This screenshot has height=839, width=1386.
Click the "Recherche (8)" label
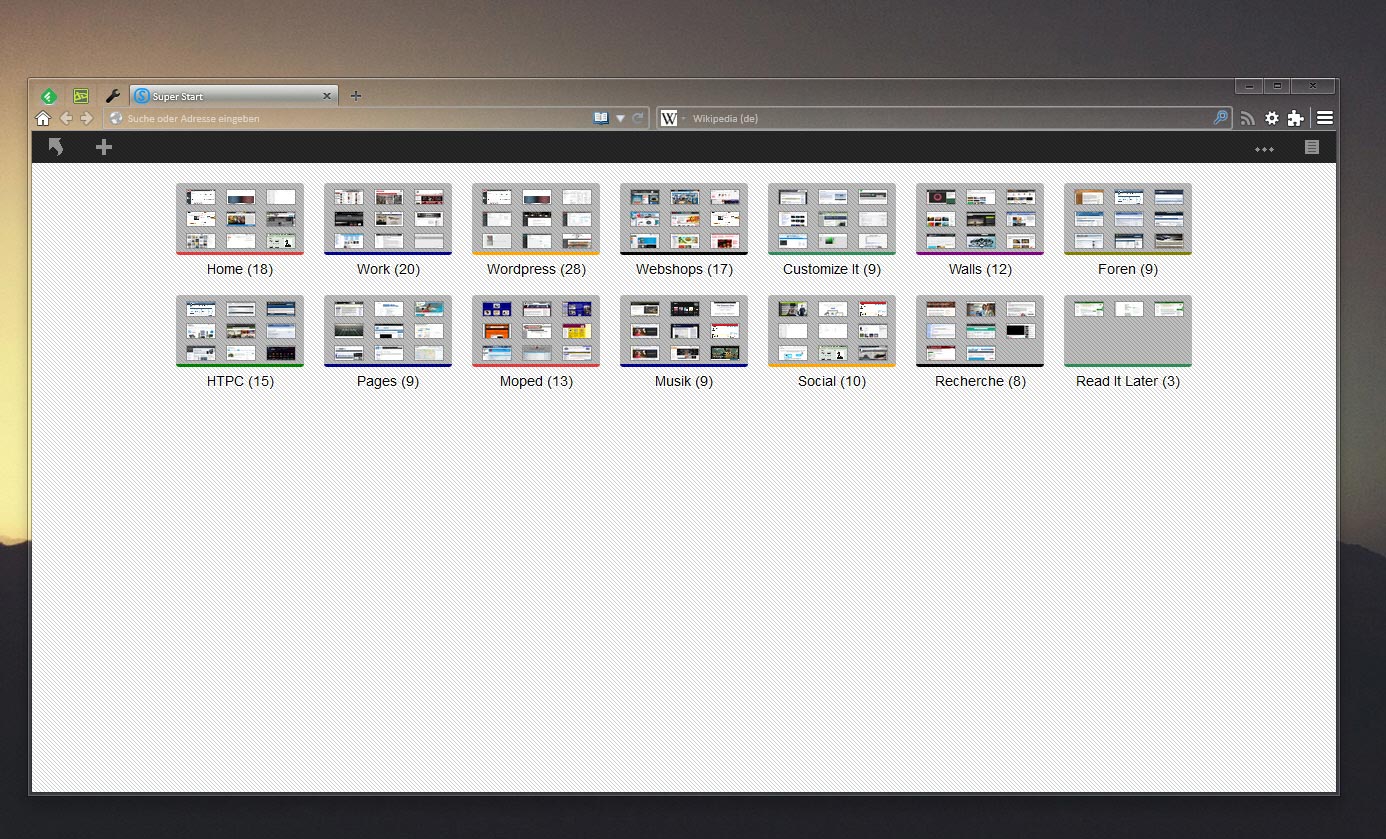pyautogui.click(x=980, y=381)
